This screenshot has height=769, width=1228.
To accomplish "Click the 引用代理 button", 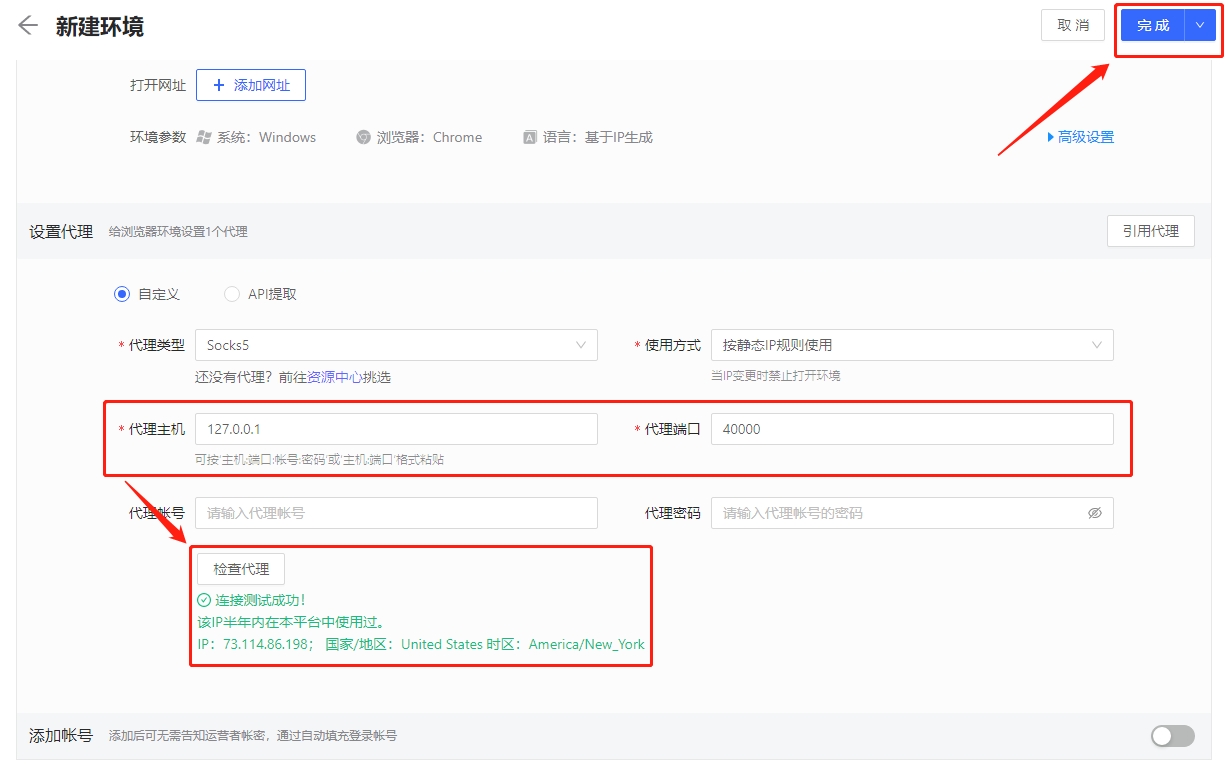I will click(x=1150, y=231).
